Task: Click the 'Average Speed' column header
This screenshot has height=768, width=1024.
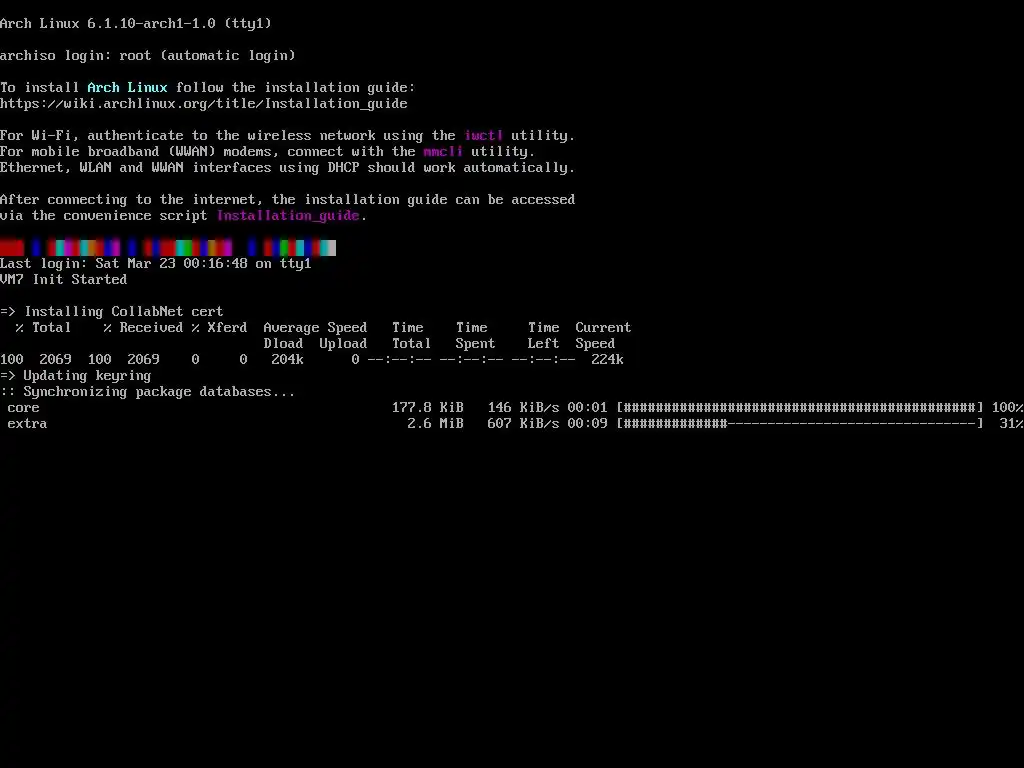Action: pyautogui.click(x=315, y=328)
